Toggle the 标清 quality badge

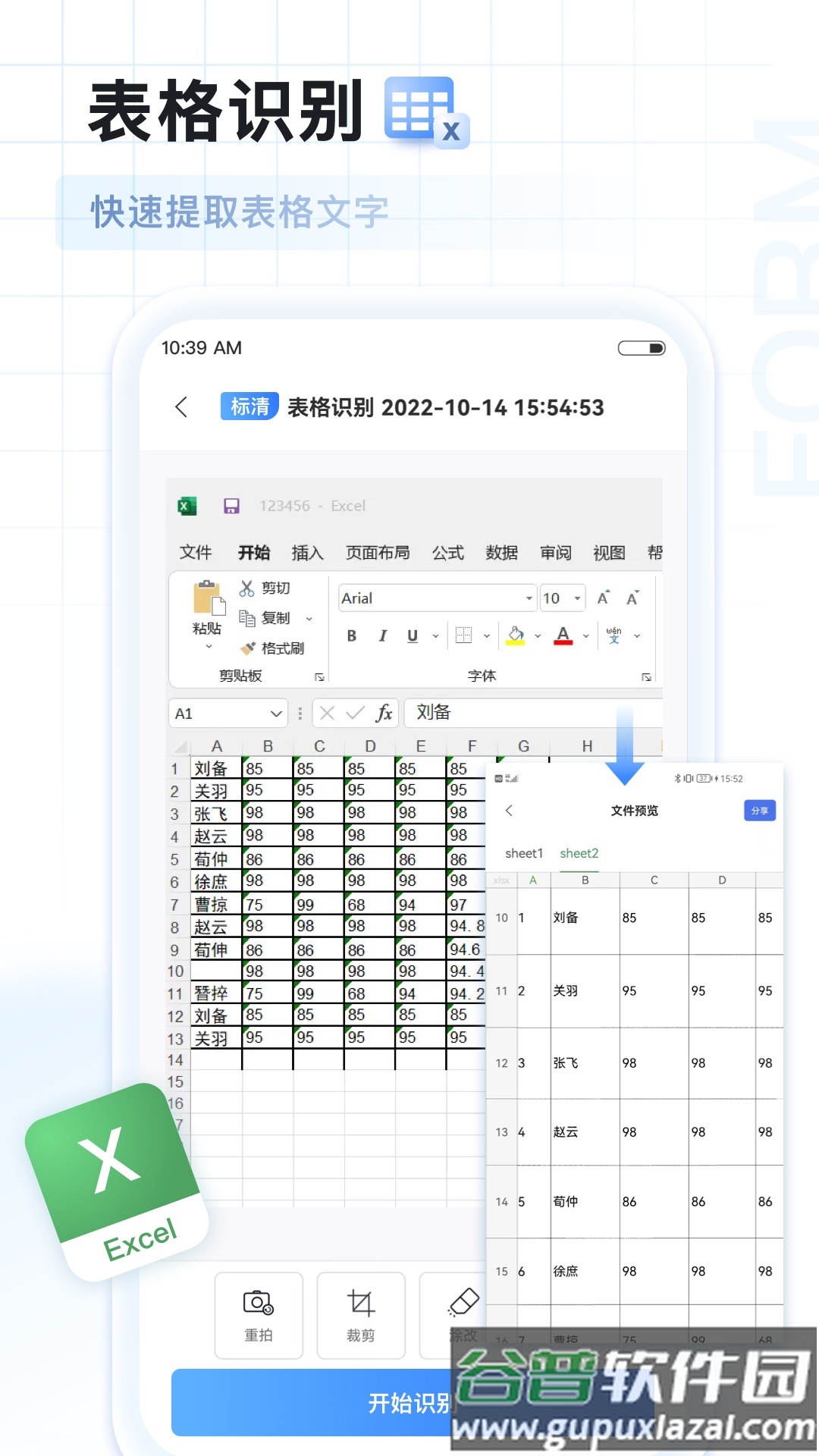click(x=249, y=407)
